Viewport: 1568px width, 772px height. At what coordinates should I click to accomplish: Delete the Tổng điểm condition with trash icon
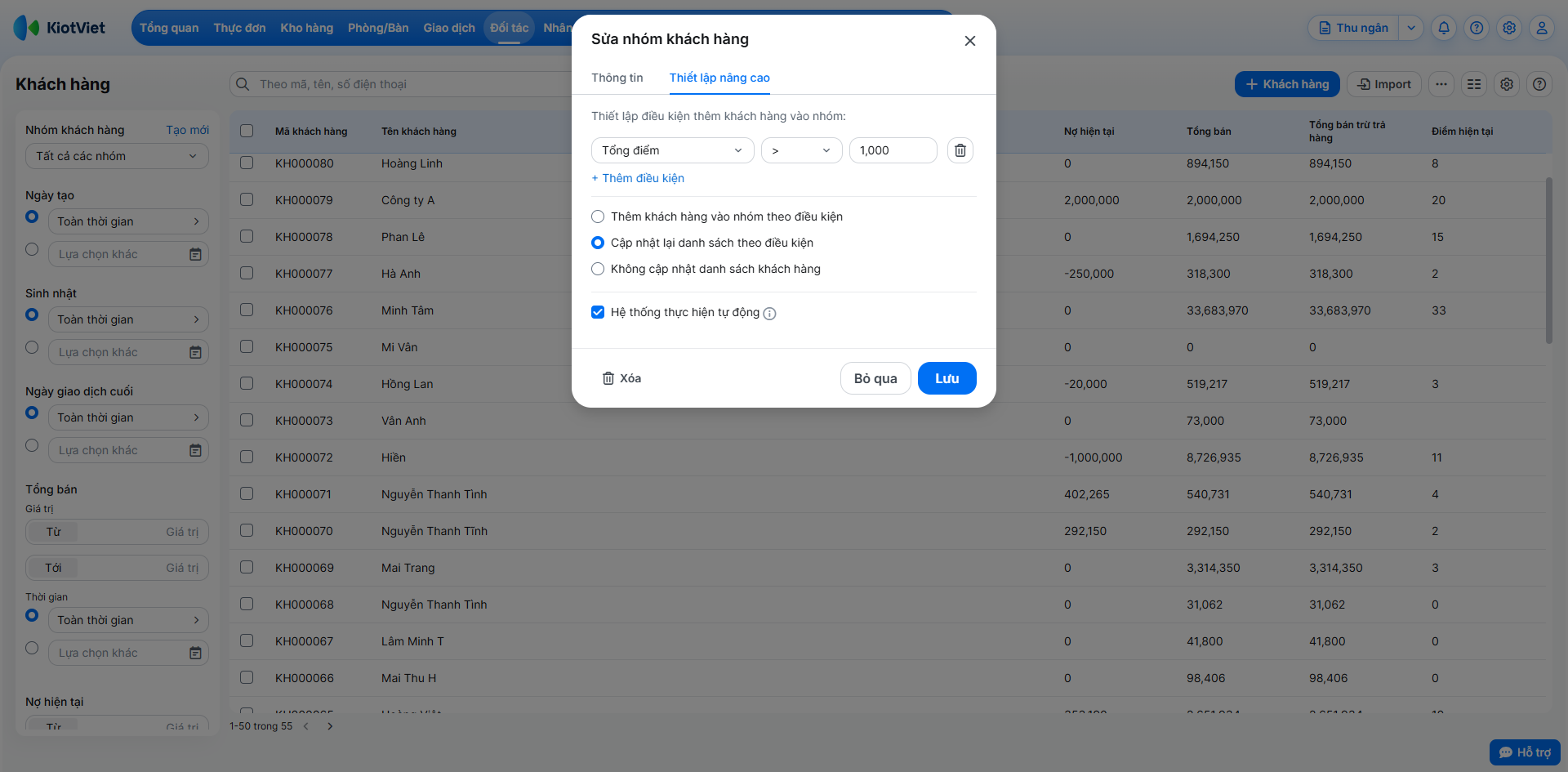960,150
